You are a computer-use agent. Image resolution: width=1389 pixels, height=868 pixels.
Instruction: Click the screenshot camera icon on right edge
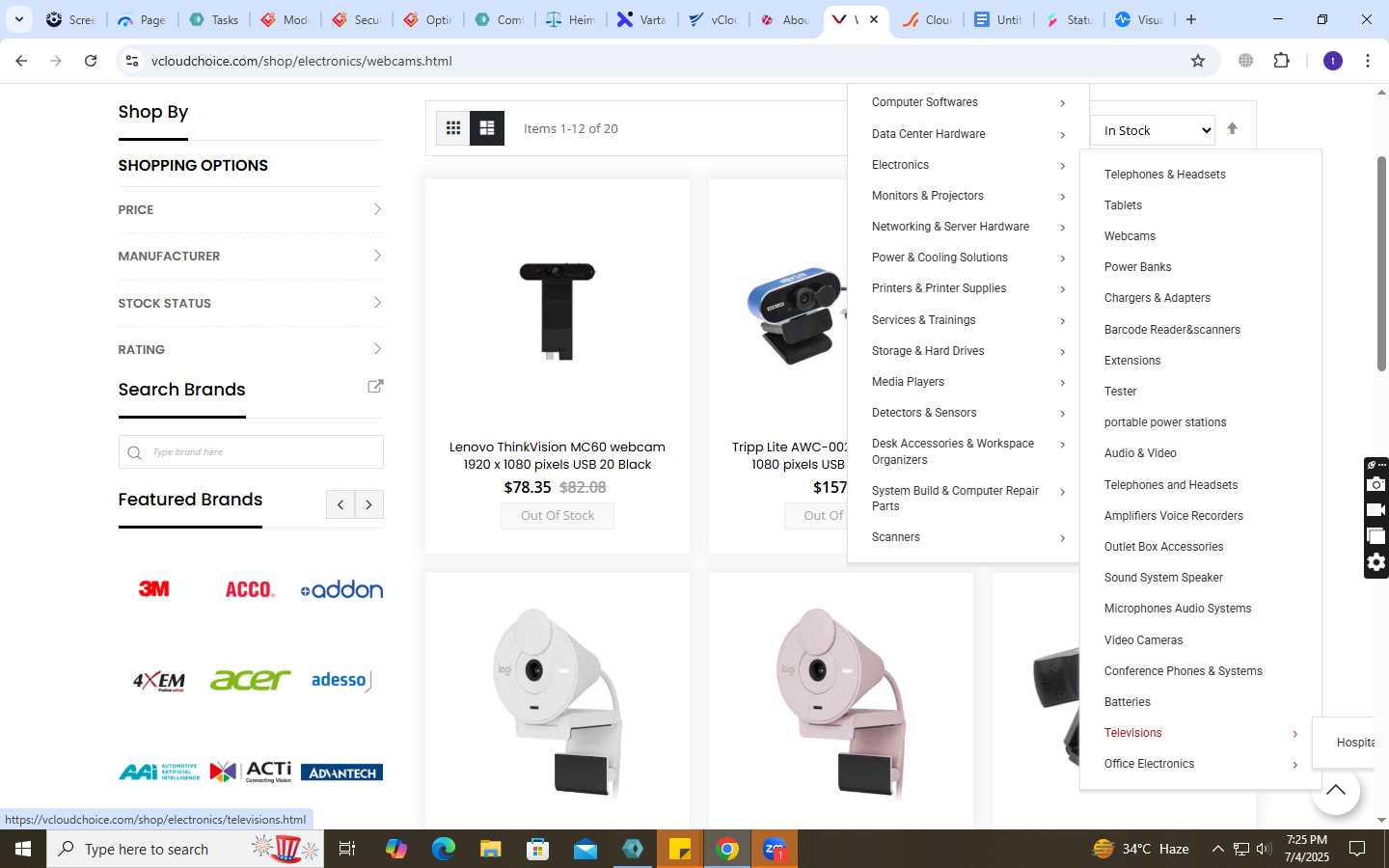(x=1376, y=484)
